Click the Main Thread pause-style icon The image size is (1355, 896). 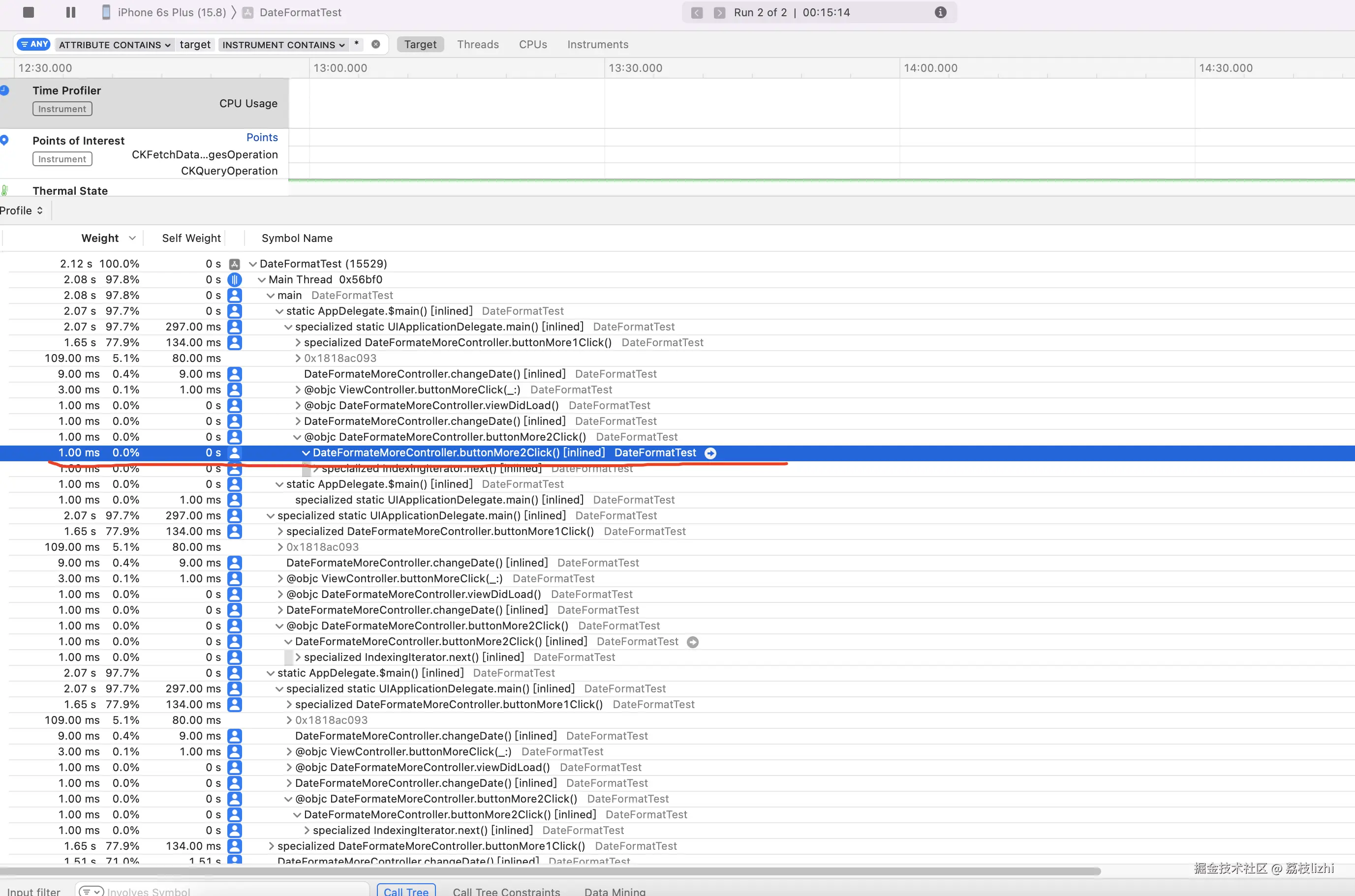(234, 279)
